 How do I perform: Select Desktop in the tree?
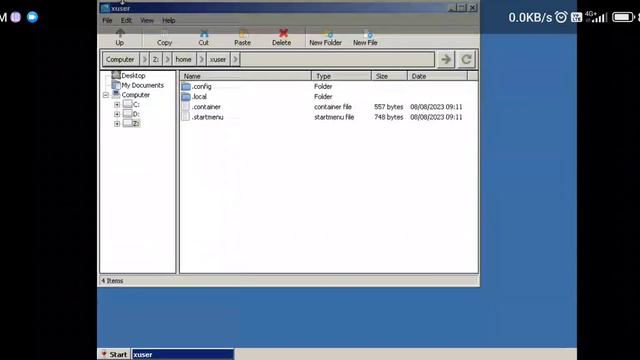click(133, 76)
